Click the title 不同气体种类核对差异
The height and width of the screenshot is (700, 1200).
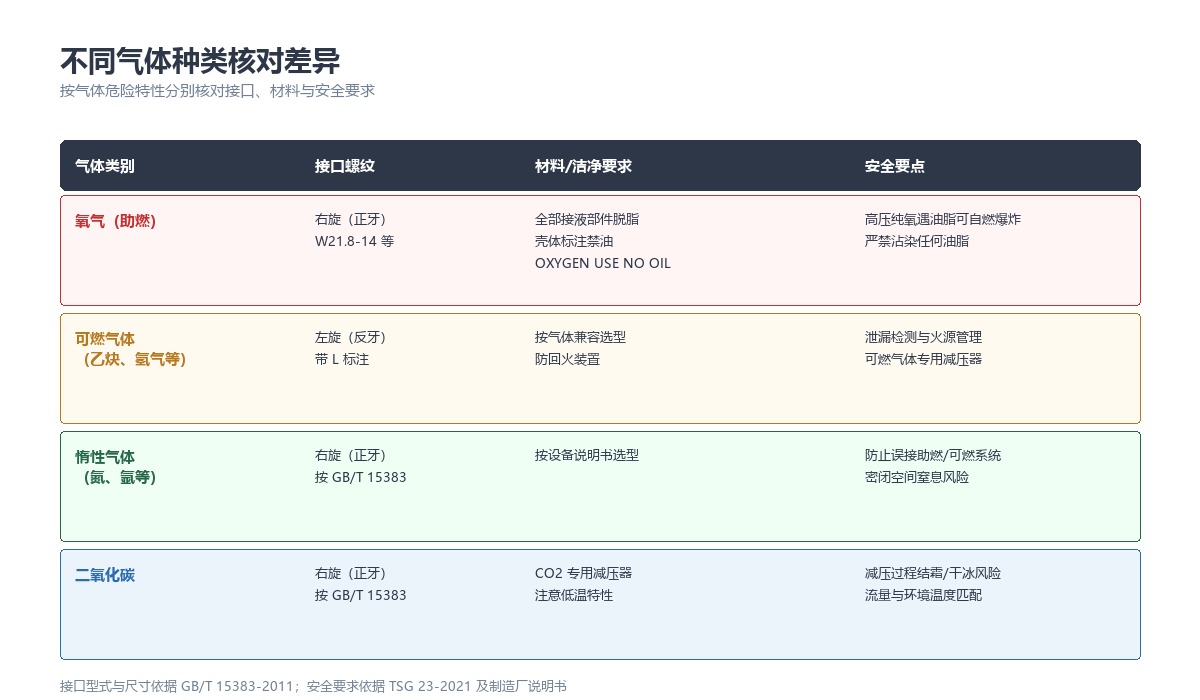200,61
